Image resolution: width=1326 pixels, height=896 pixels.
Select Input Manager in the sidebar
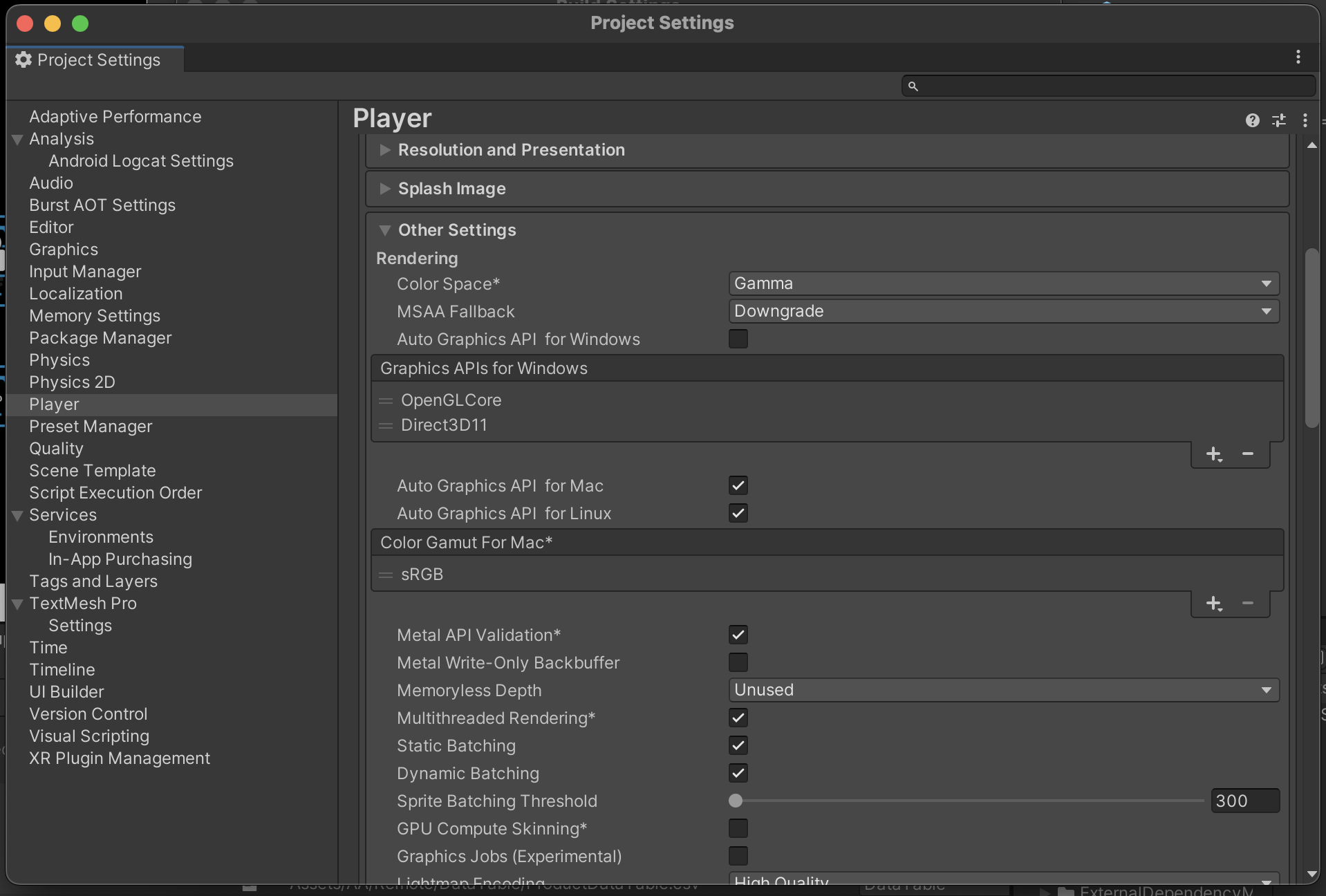85,272
